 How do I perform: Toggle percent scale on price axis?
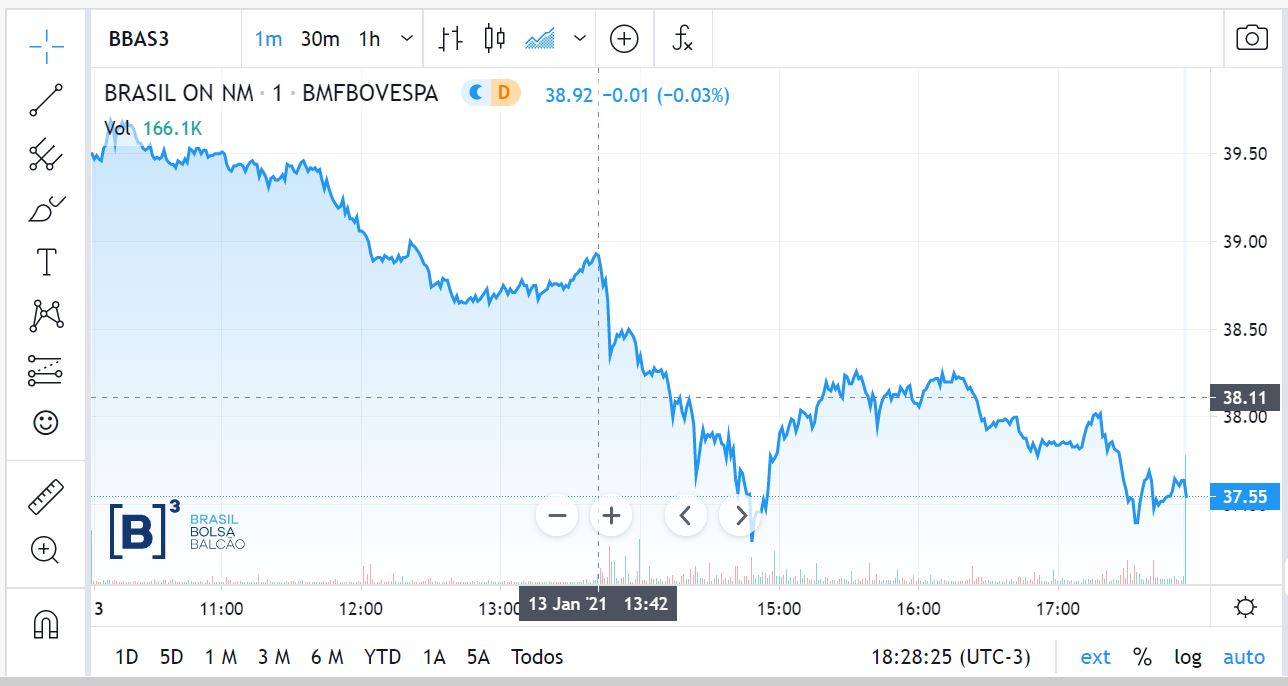click(x=1142, y=657)
